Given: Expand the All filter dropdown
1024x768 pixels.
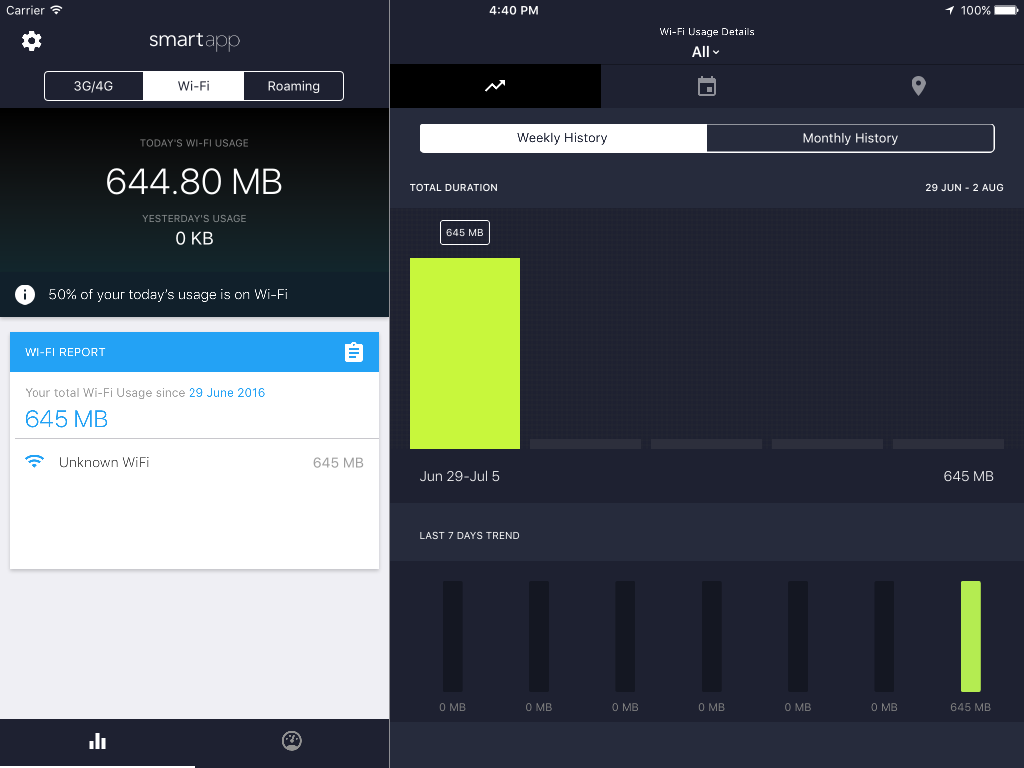Looking at the screenshot, I should click(x=706, y=52).
